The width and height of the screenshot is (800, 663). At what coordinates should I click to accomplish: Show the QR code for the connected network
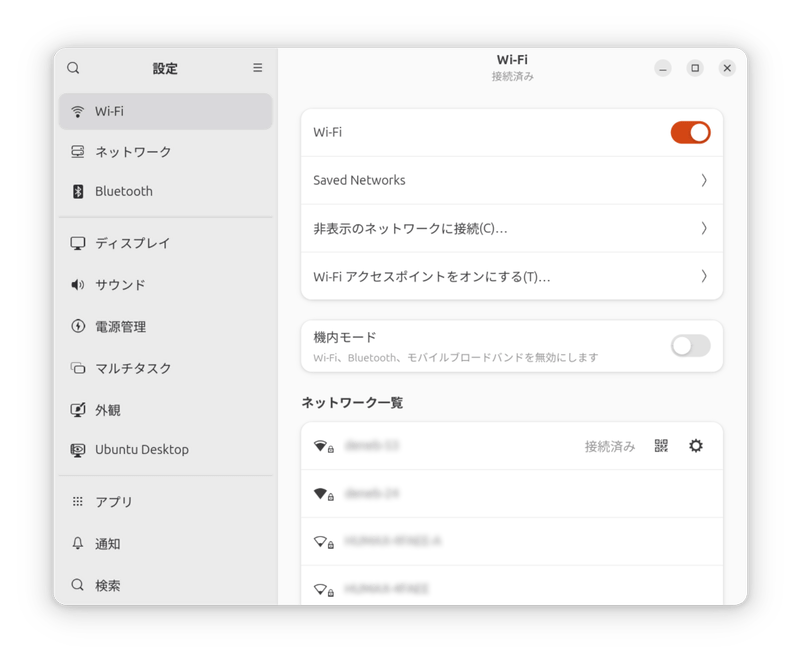[x=661, y=446]
